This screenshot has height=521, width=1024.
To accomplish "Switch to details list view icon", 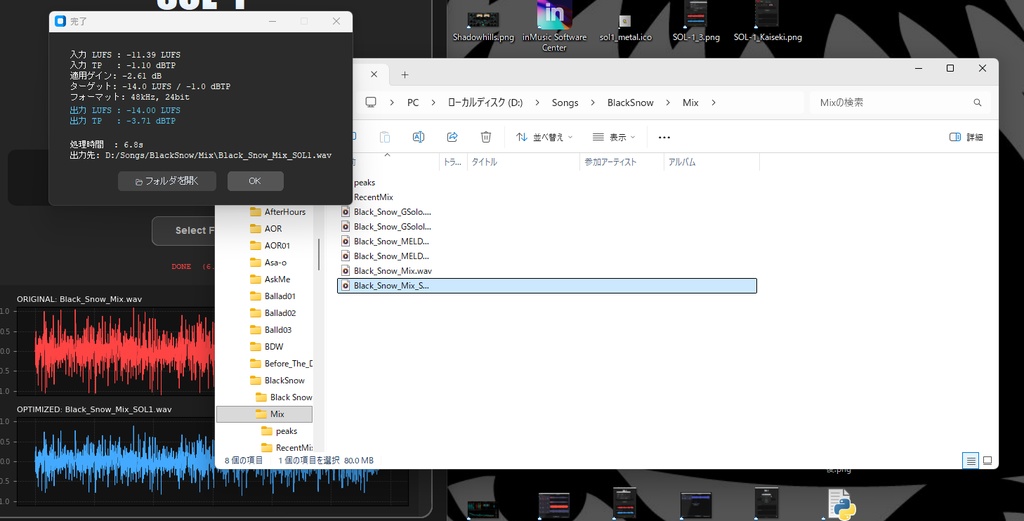I will tap(970, 461).
